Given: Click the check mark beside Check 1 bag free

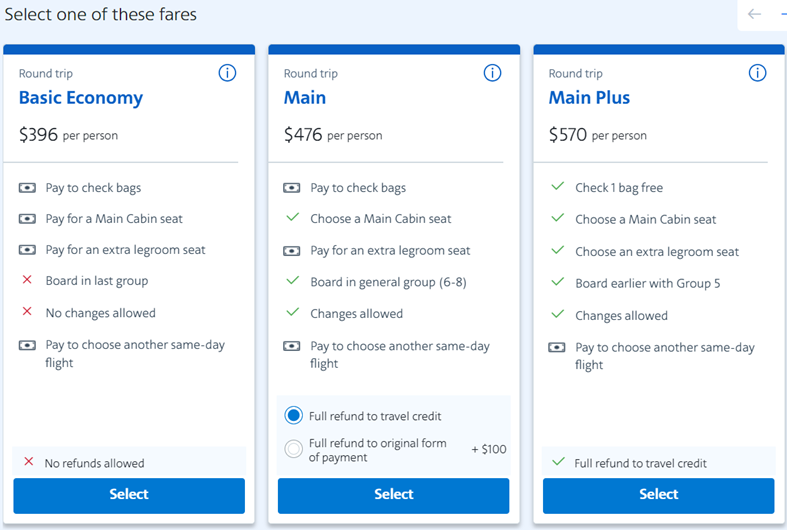Looking at the screenshot, I should (558, 186).
